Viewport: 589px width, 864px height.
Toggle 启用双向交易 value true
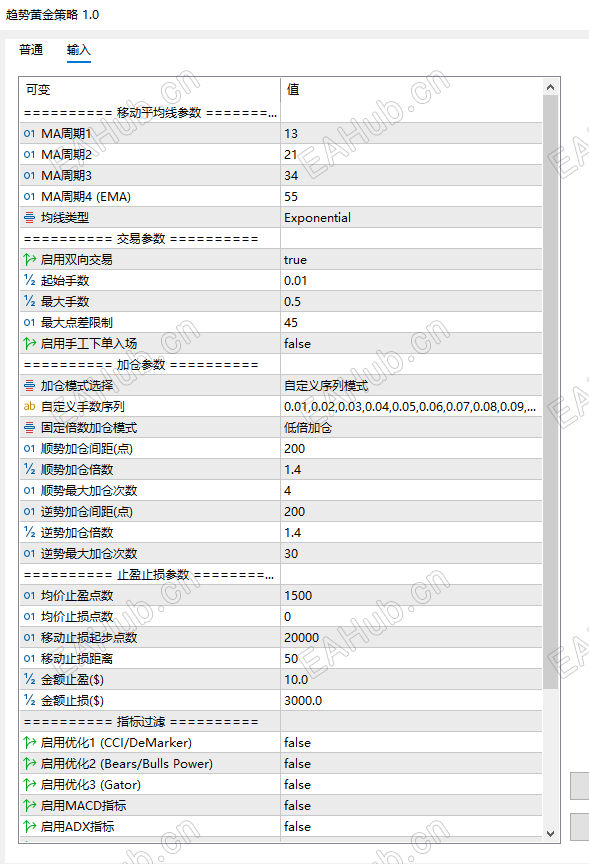coord(411,260)
